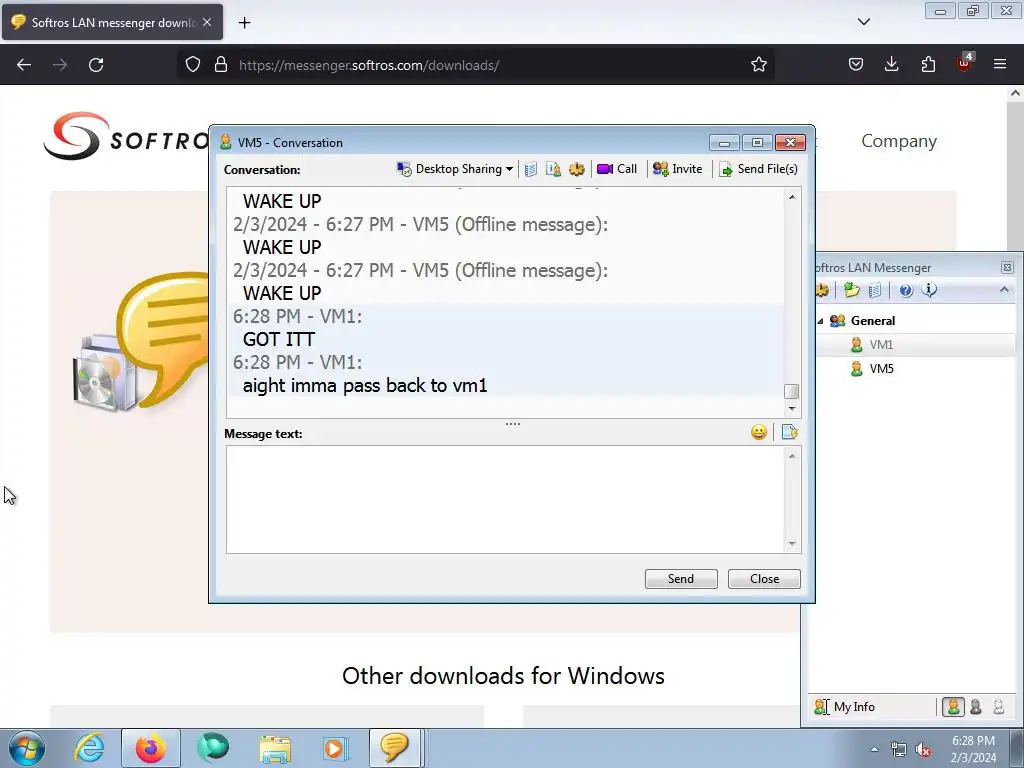1024x768 pixels.
Task: Focus the Message text input box
Action: (x=505, y=500)
